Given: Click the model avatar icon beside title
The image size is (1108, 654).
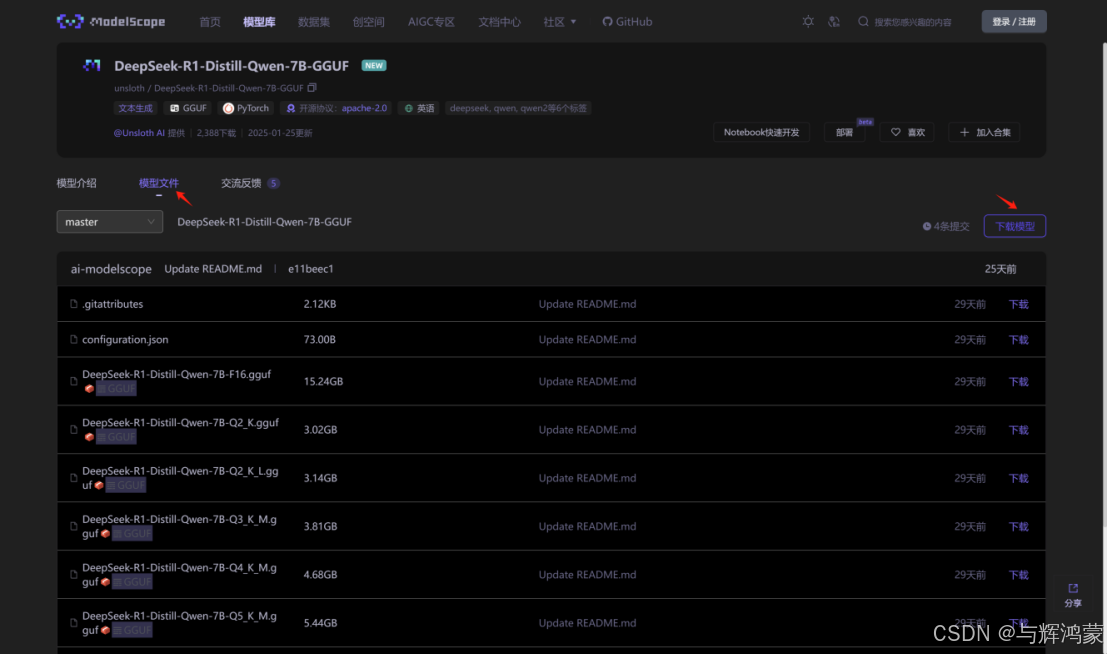Looking at the screenshot, I should (92, 66).
